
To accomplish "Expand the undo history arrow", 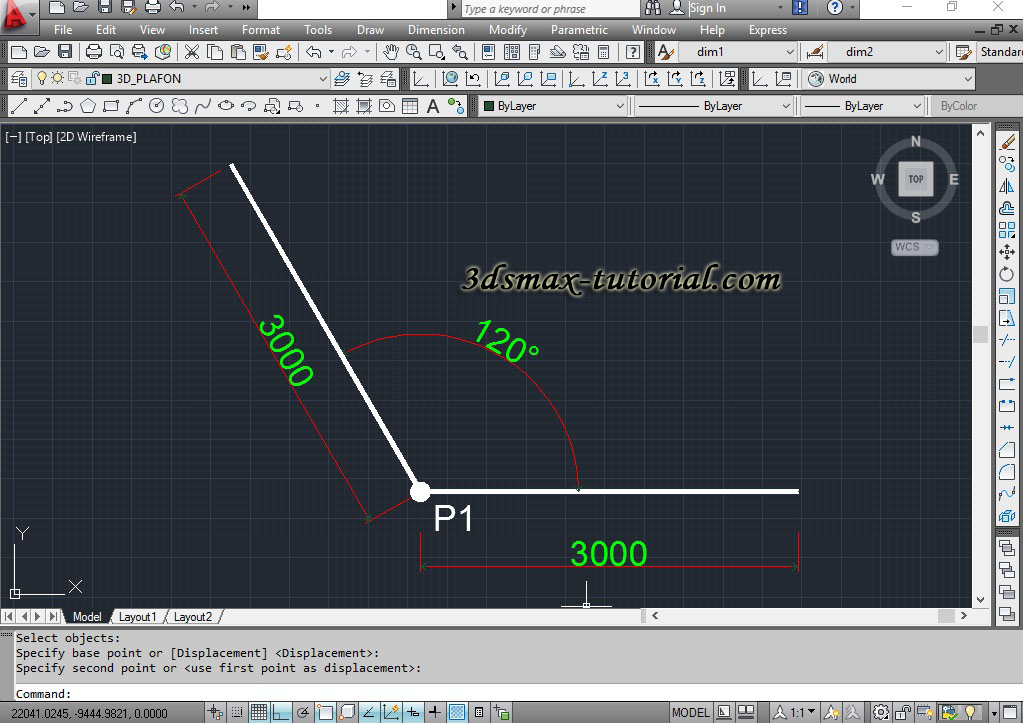I will 331,52.
